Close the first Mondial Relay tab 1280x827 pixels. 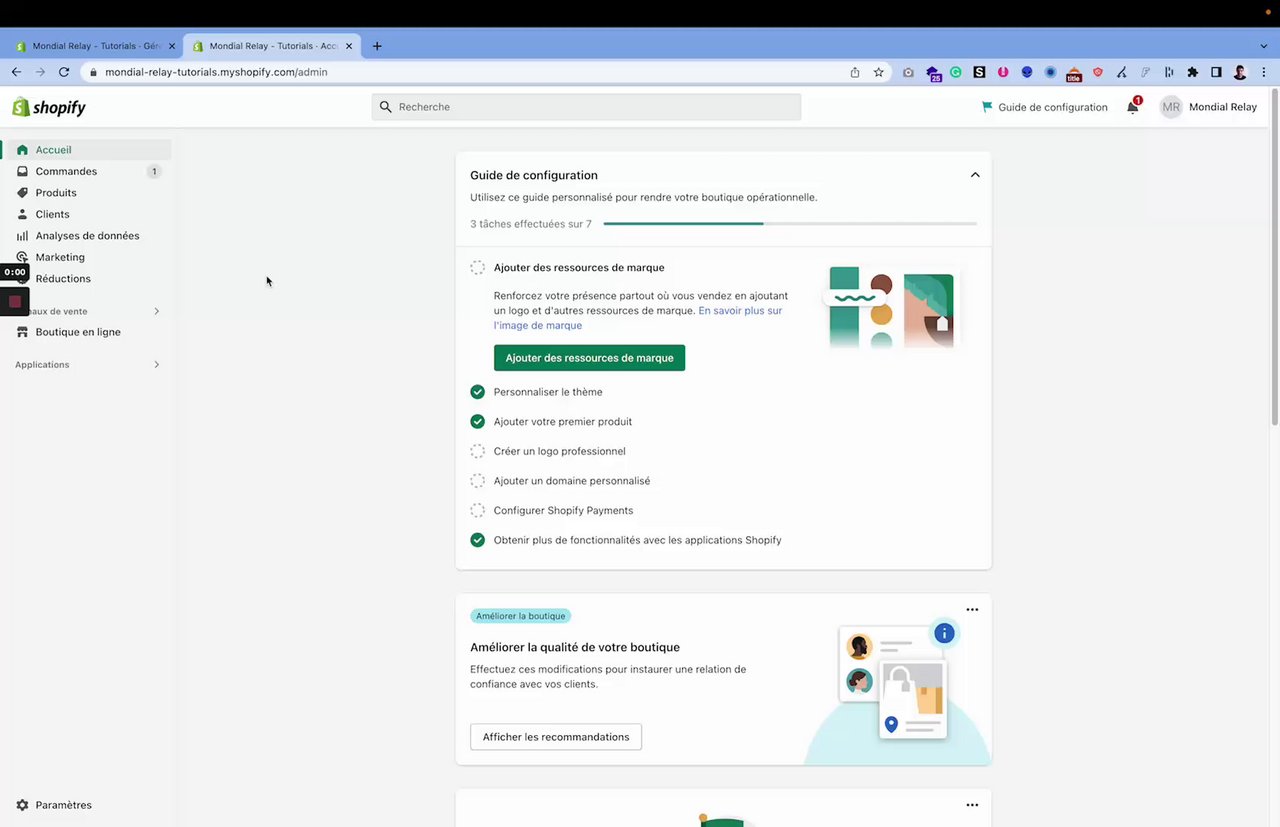[172, 46]
